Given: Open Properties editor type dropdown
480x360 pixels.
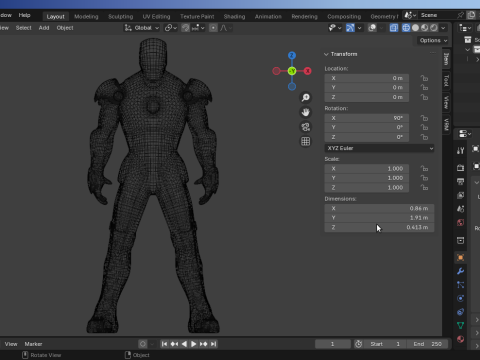Looking at the screenshot, I should point(465,134).
